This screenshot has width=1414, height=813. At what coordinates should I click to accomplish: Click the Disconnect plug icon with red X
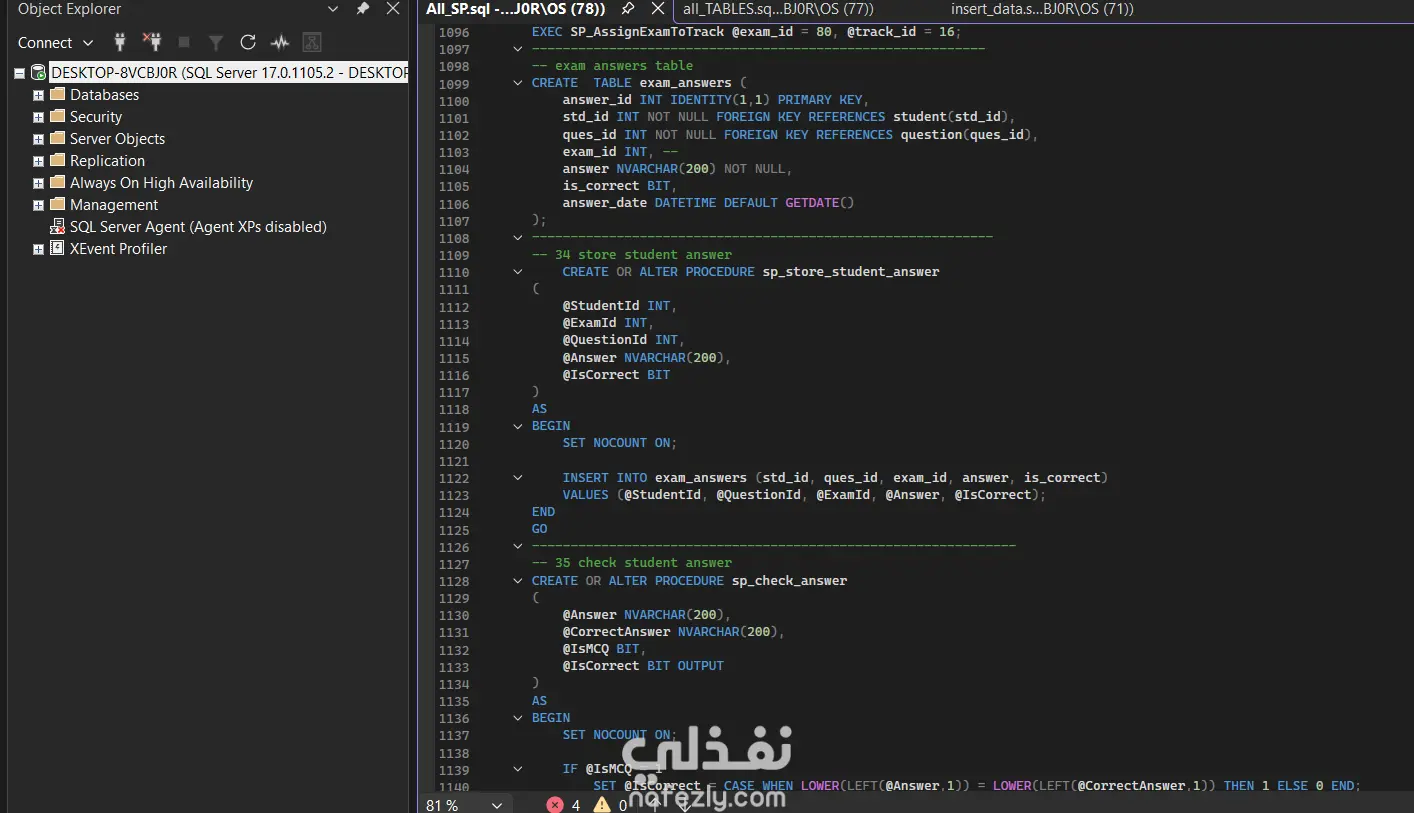click(x=152, y=42)
